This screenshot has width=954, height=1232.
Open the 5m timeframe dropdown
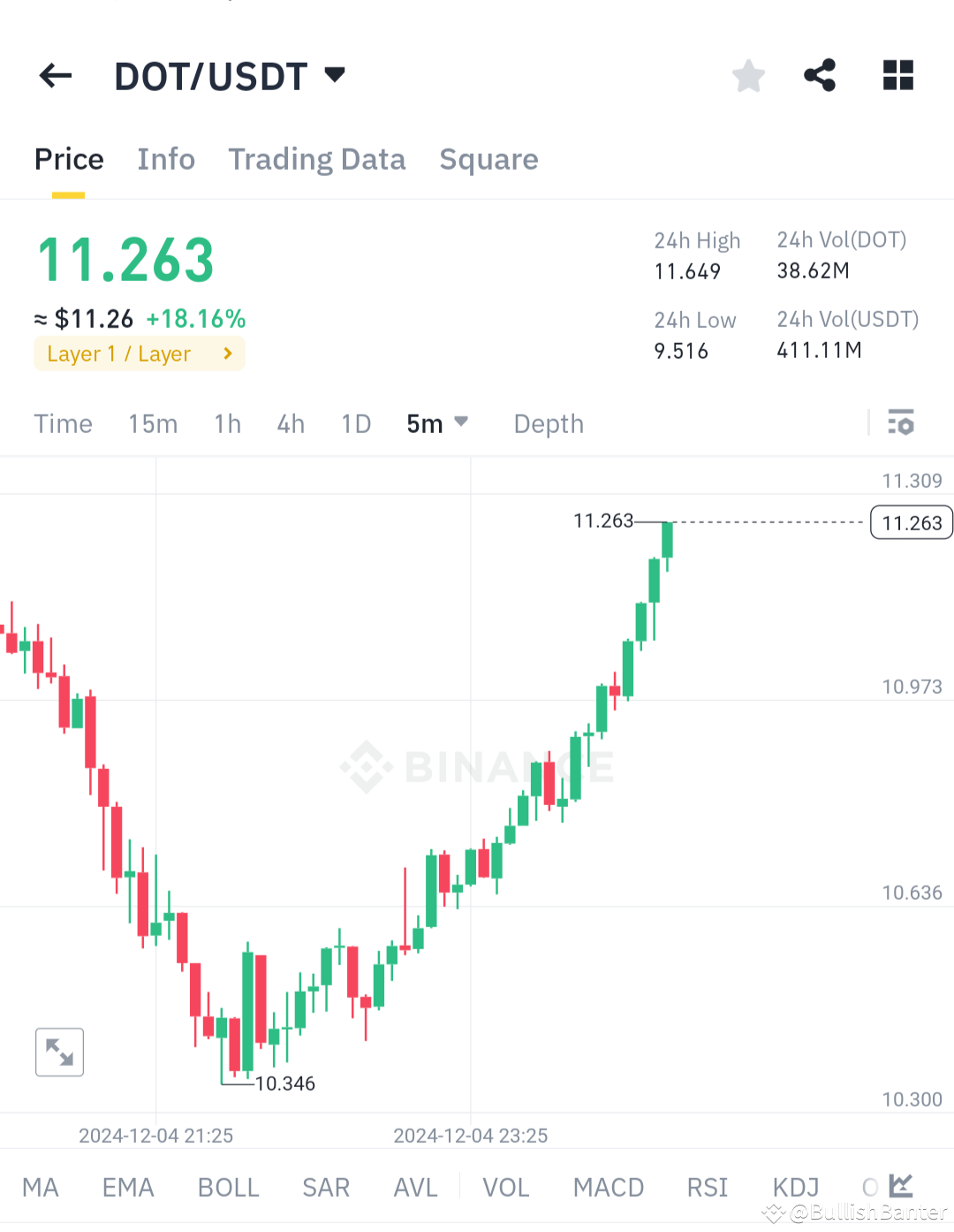437,423
